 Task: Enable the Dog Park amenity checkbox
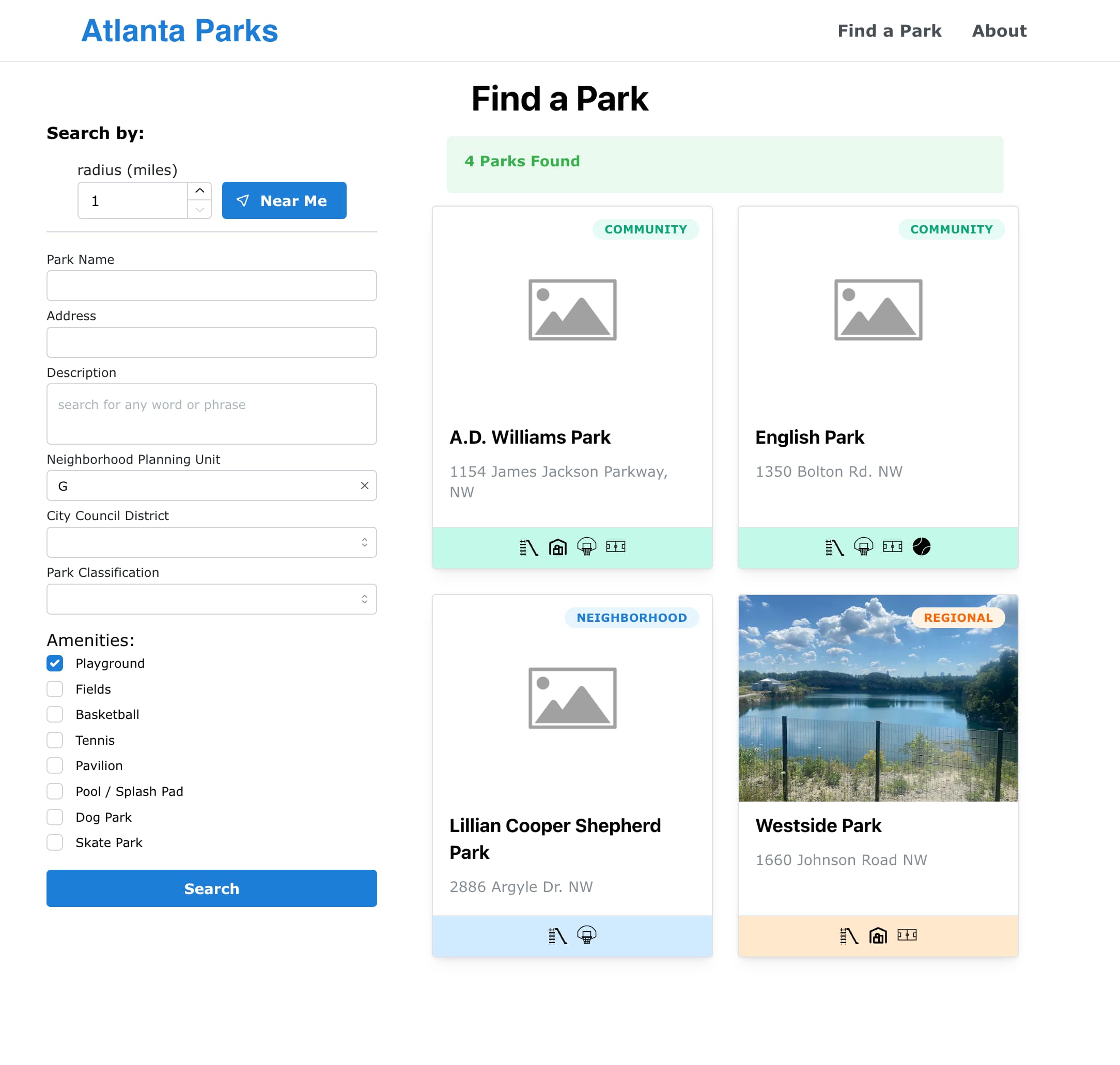pyautogui.click(x=55, y=817)
